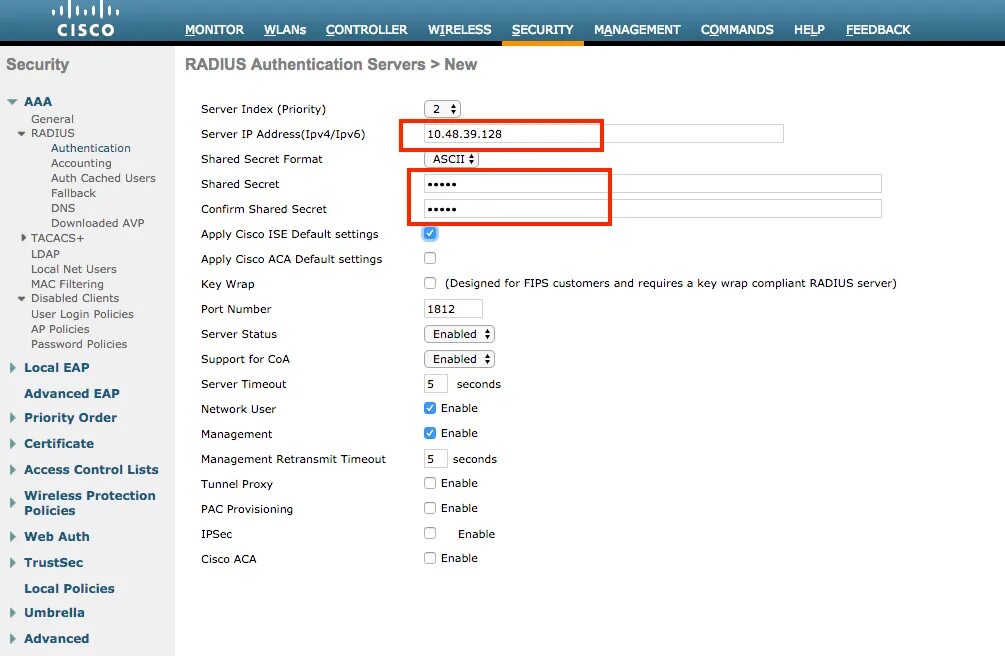The height and width of the screenshot is (656, 1005).
Task: Collapse the AAA section arrow
Action: [12, 101]
